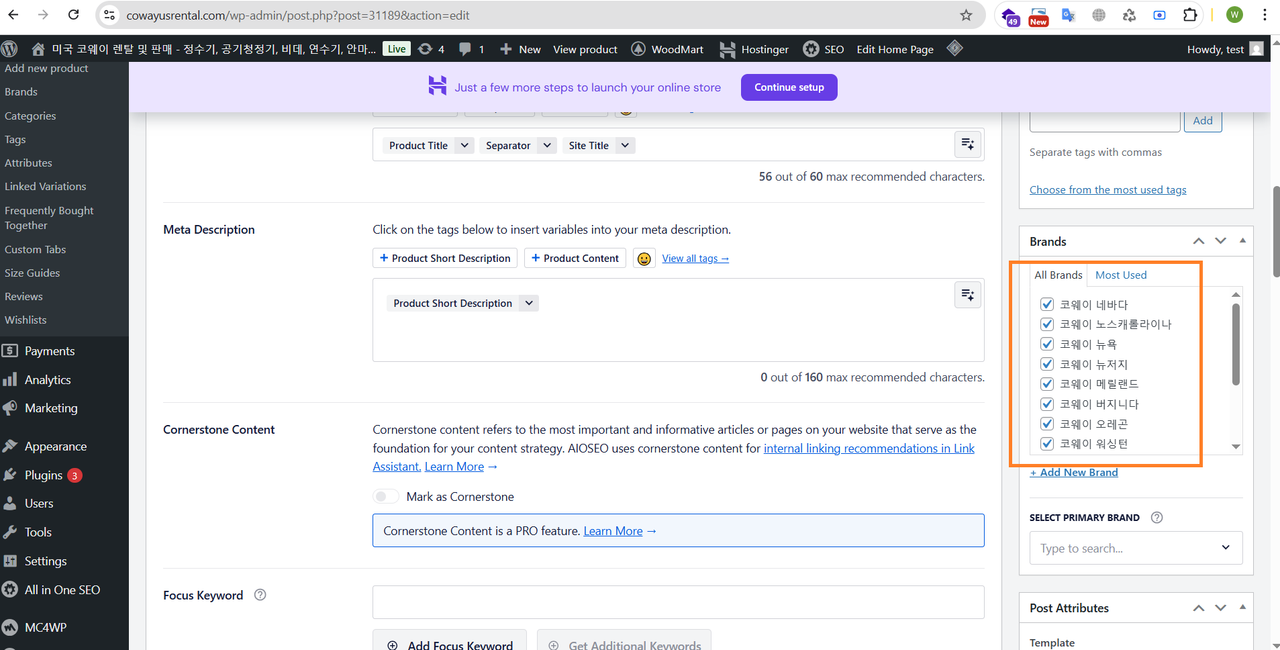
Task: Open the Select Primary Brand search dropdown
Action: tap(1136, 548)
